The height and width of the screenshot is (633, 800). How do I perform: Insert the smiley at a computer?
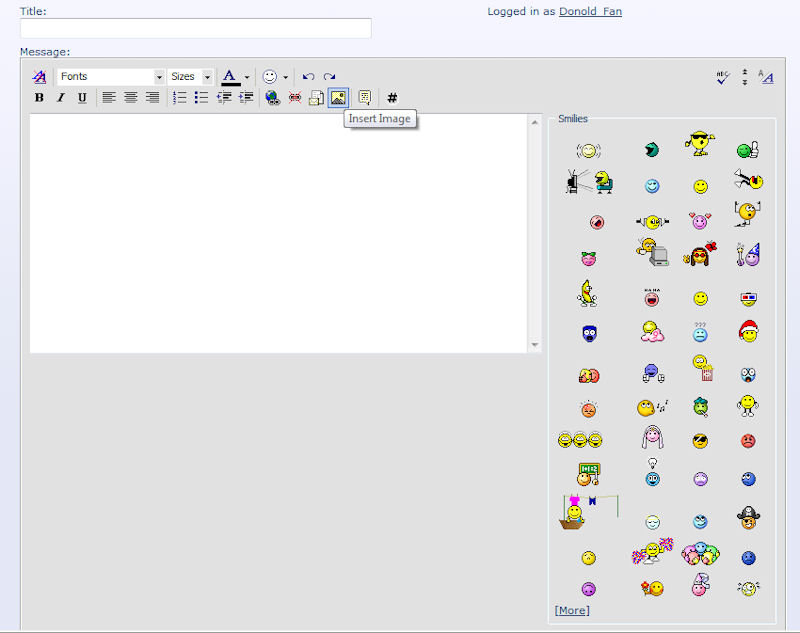(653, 252)
